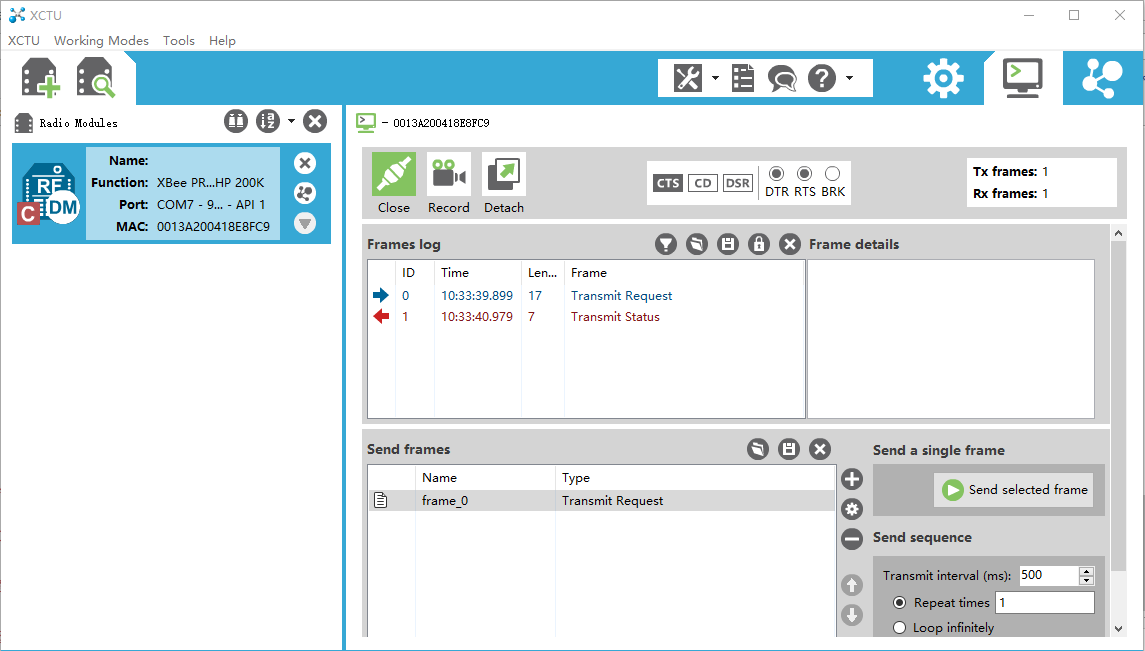Screen dimensions: 1145x651
Task: Move selected frame up
Action: pyautogui.click(x=851, y=585)
